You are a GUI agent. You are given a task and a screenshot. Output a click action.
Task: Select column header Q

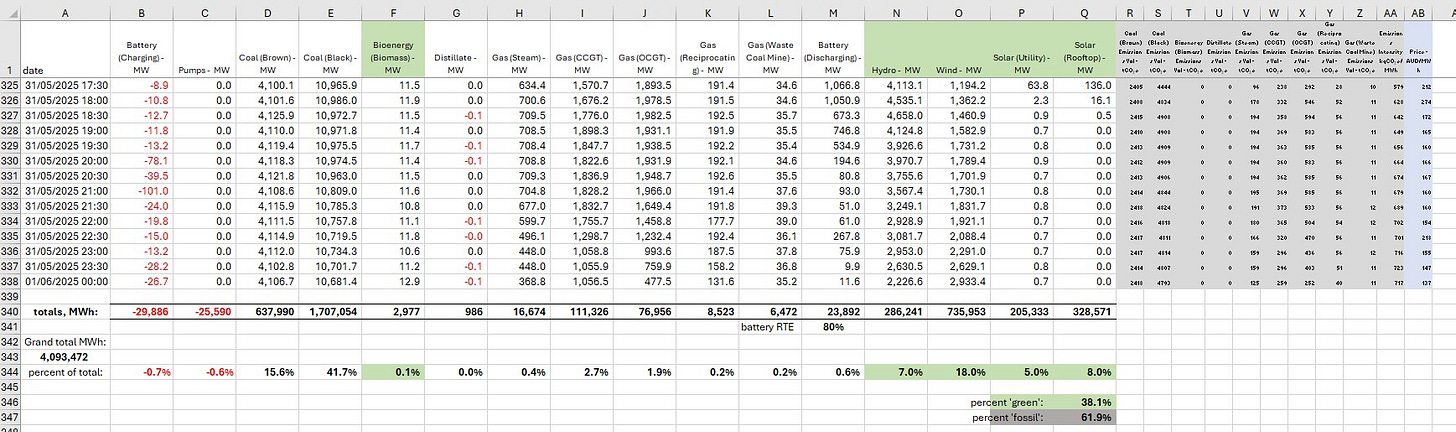click(x=1085, y=12)
